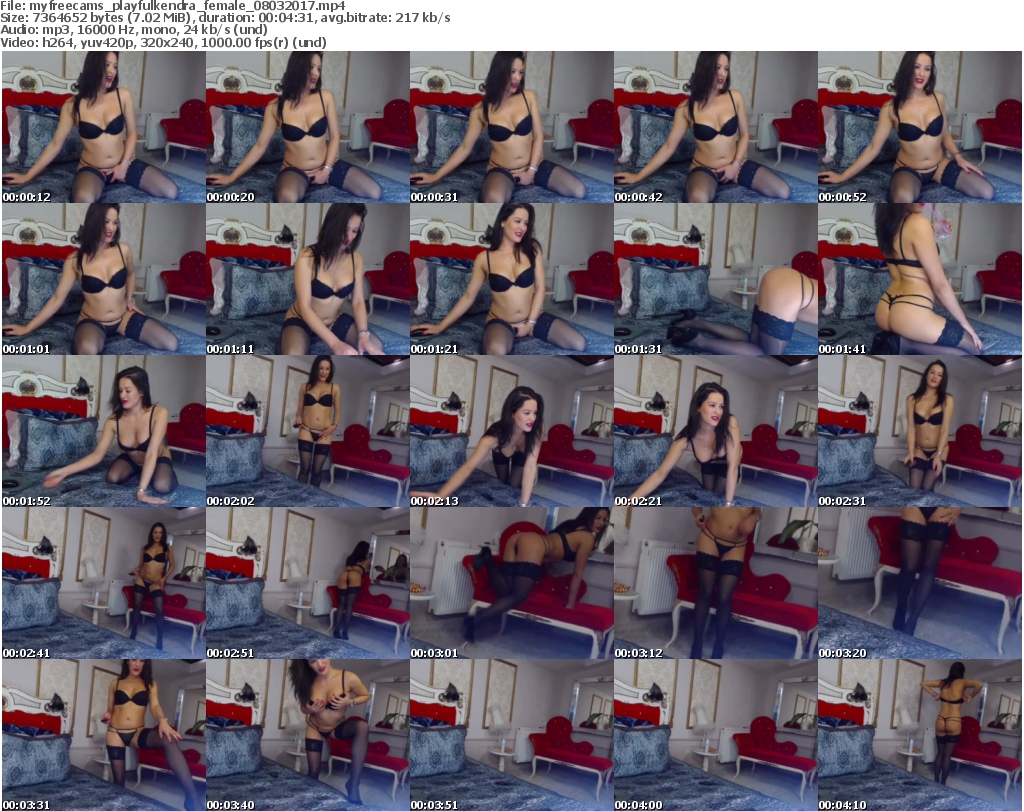Click the frame thumbnail stamped 00:00:52

pos(920,127)
